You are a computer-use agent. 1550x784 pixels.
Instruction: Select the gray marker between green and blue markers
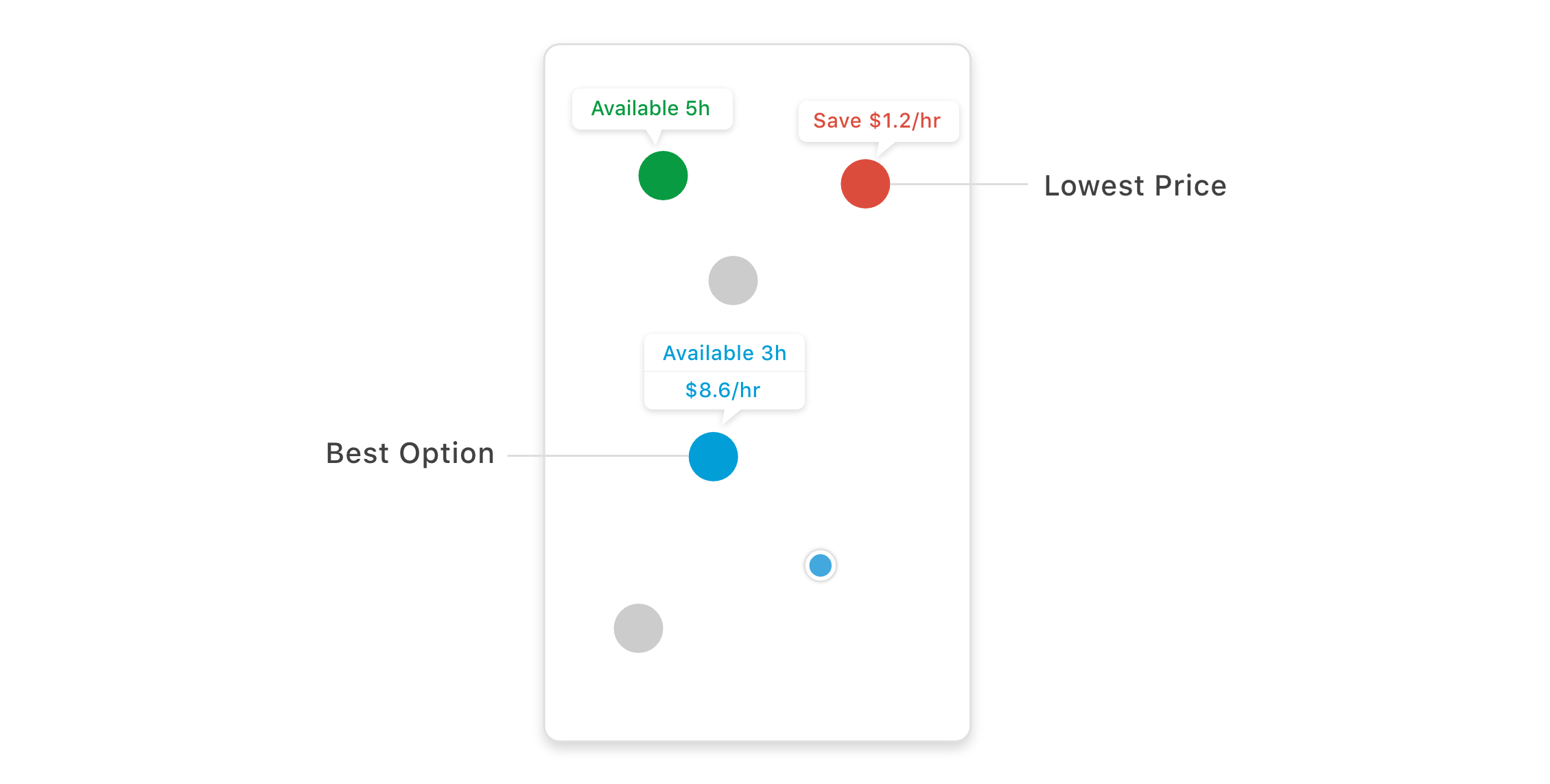tap(733, 281)
